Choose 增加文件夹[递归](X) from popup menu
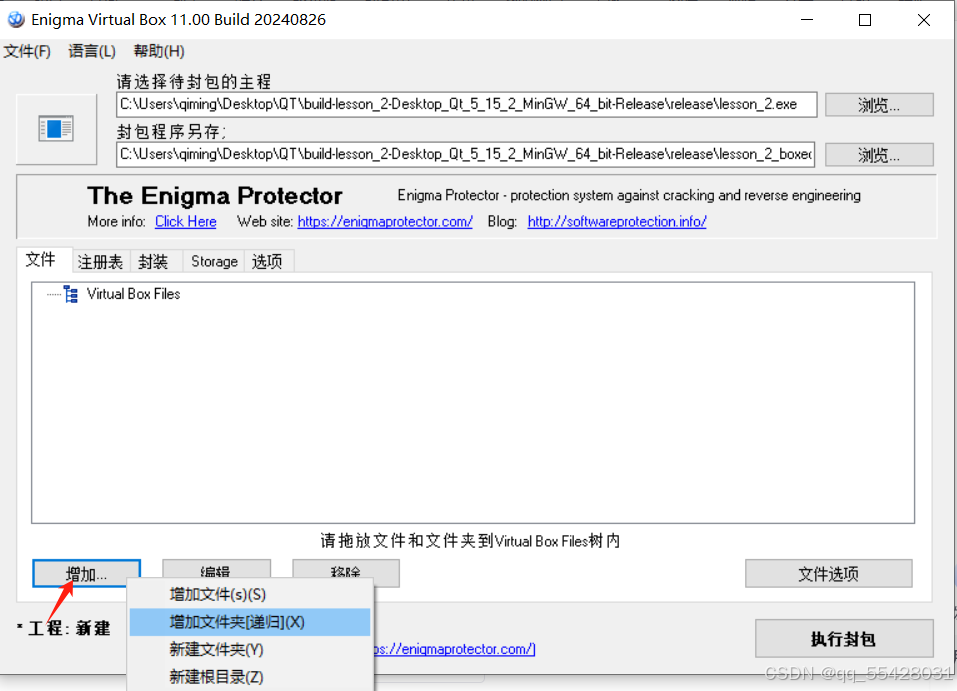 click(x=250, y=622)
